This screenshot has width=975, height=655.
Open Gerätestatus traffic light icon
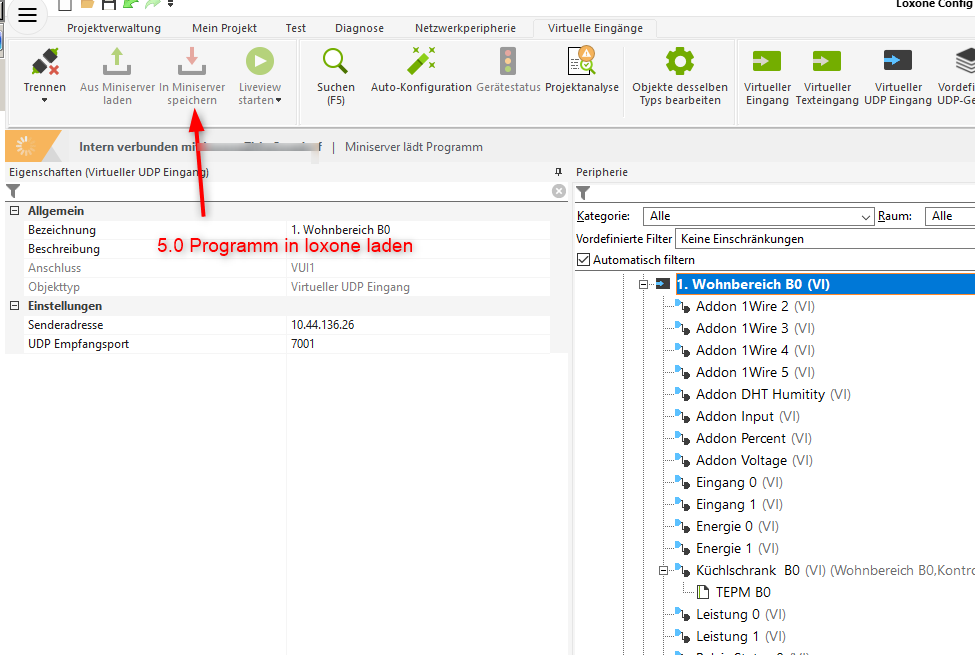508,62
